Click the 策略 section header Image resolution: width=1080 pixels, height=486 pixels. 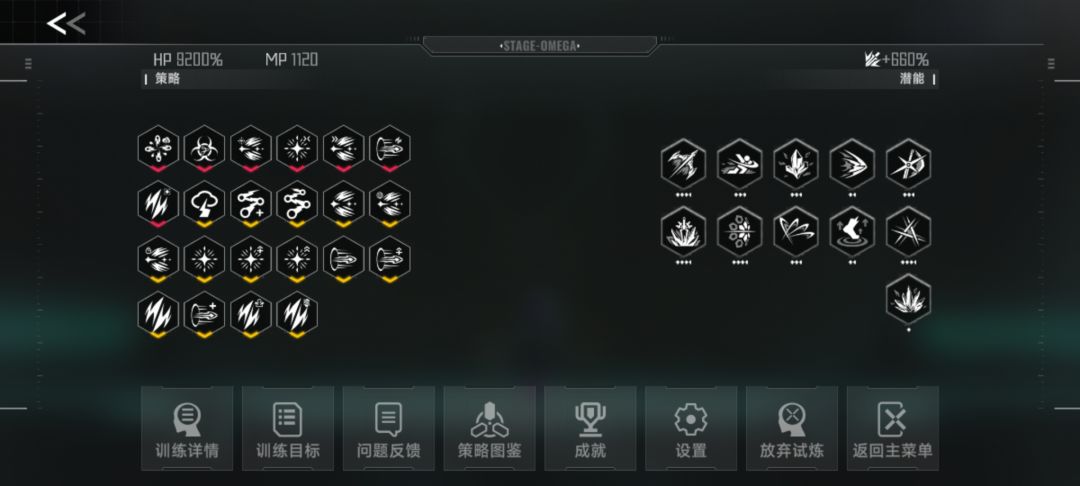tap(167, 78)
